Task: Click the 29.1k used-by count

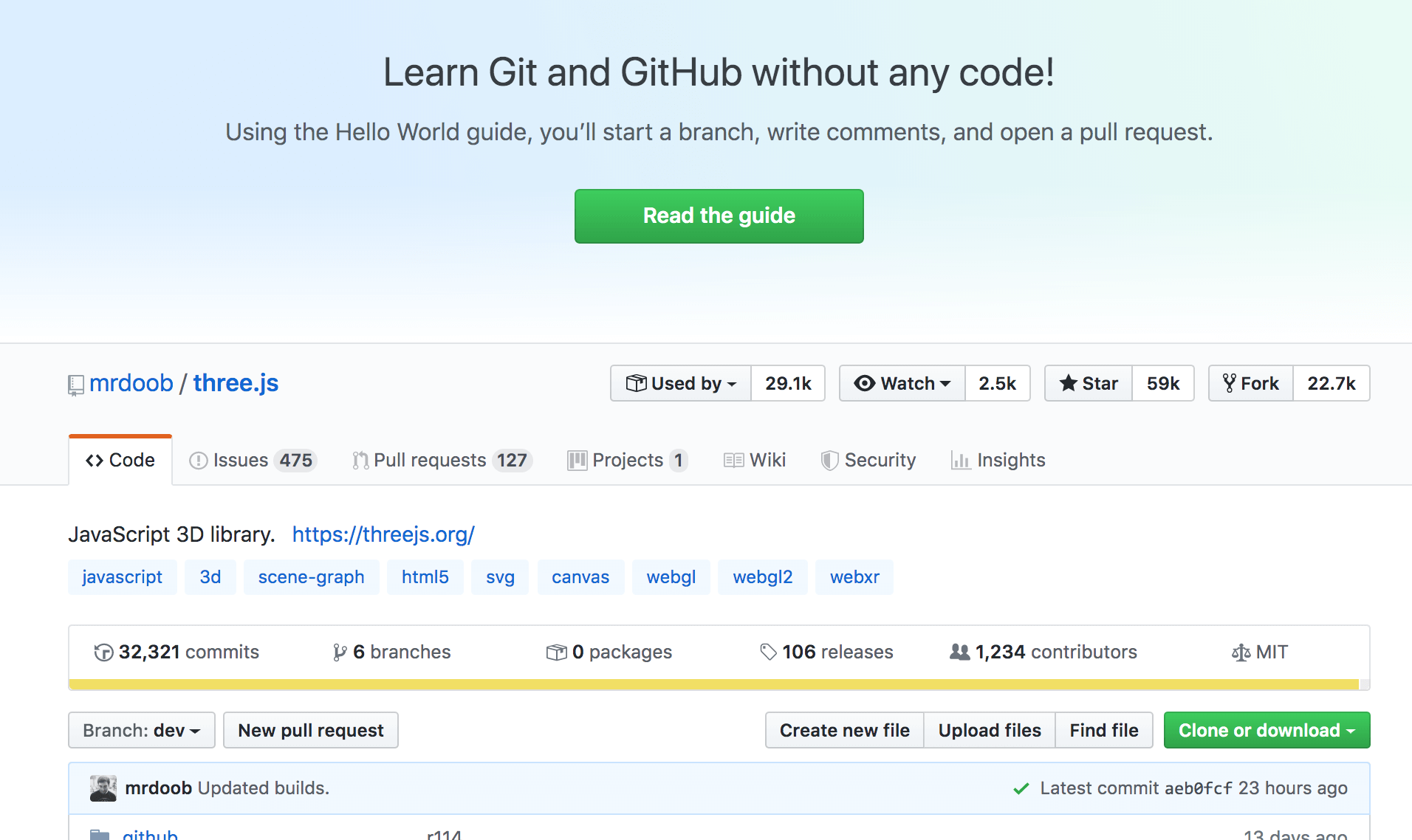Action: click(x=788, y=383)
